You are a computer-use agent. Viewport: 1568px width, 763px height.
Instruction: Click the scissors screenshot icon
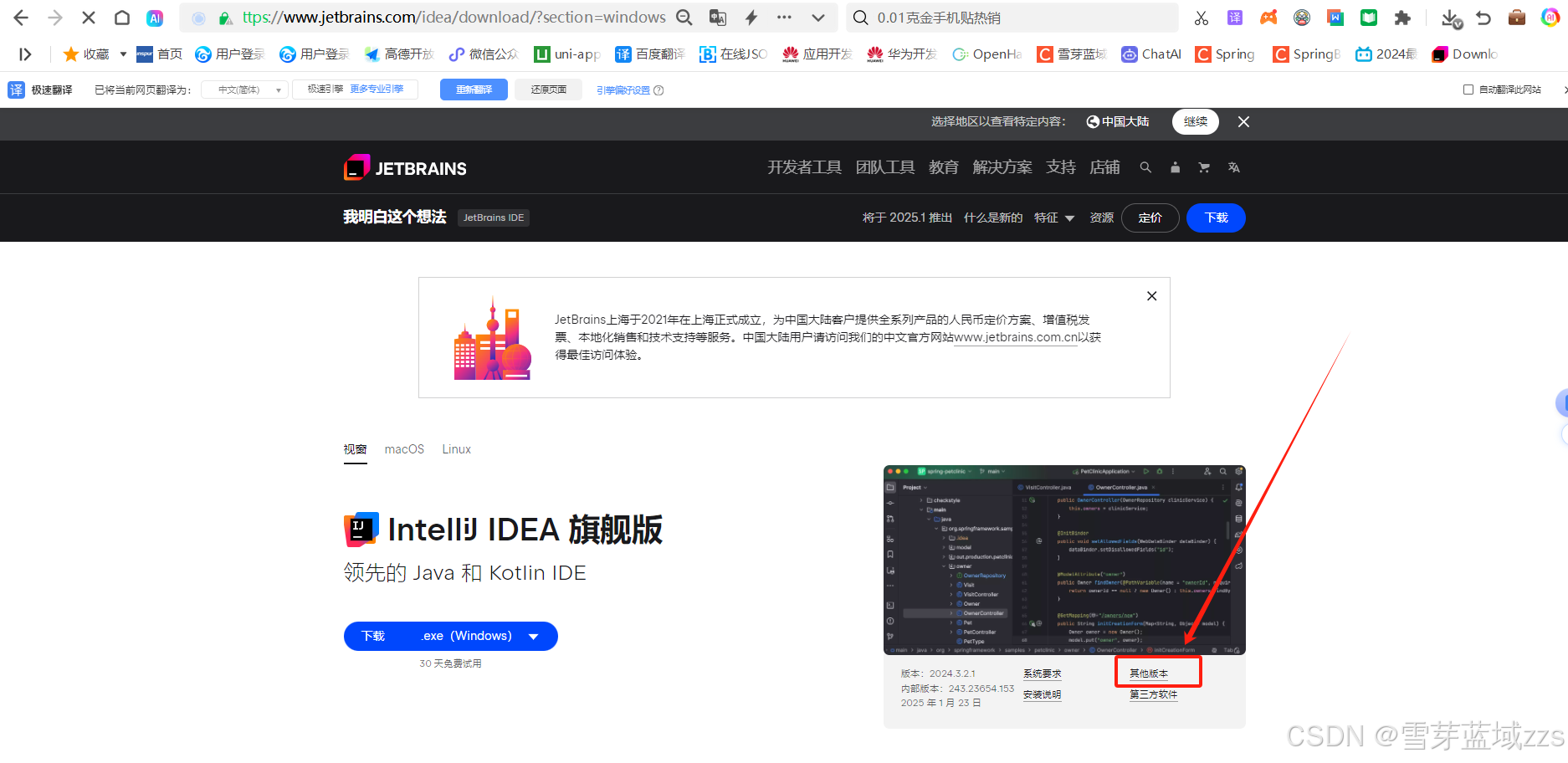(1202, 18)
